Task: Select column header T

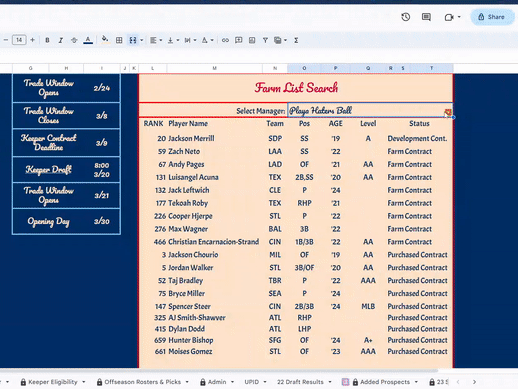Action: (x=431, y=68)
